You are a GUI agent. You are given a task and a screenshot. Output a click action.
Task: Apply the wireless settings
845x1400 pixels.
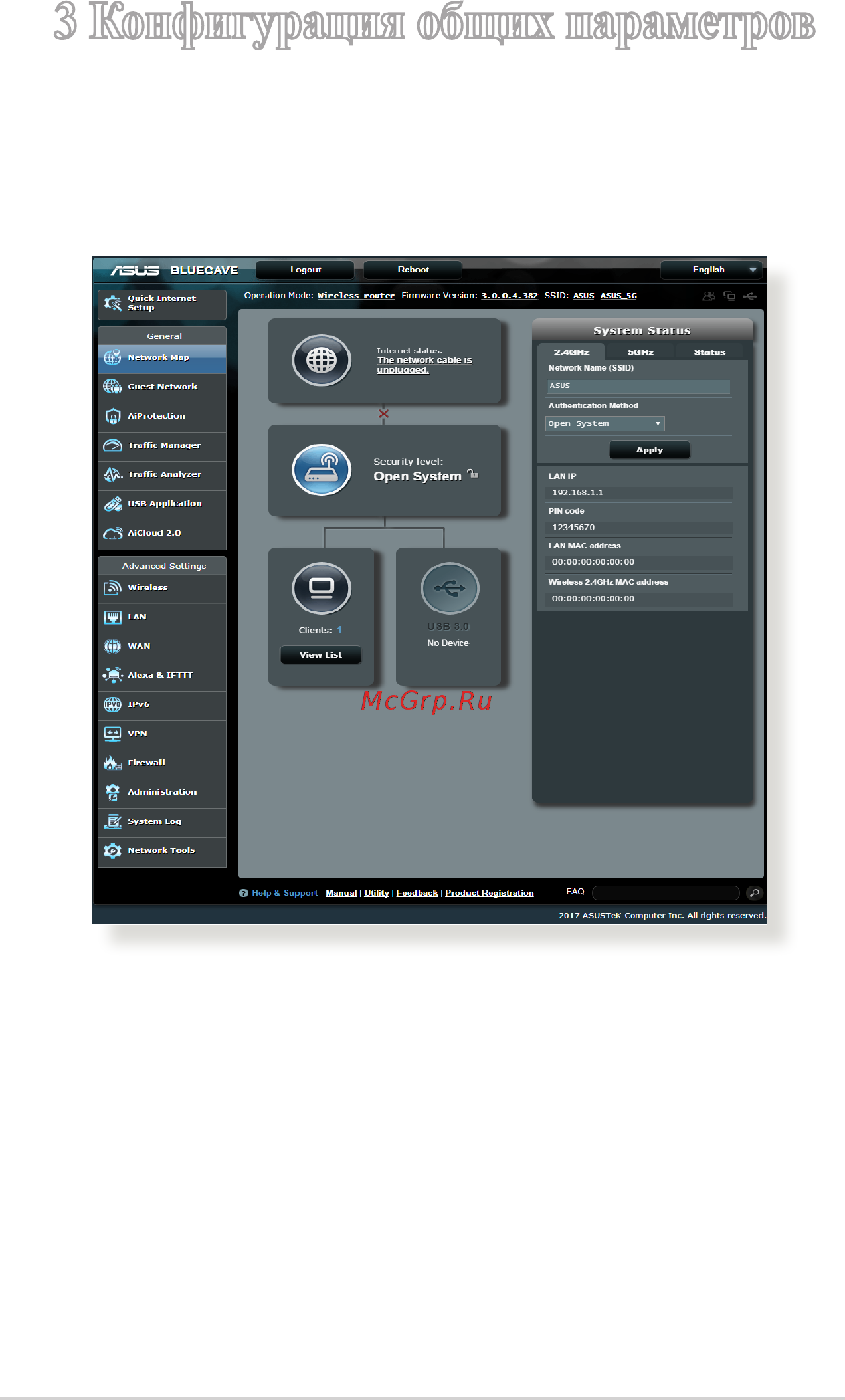(650, 450)
